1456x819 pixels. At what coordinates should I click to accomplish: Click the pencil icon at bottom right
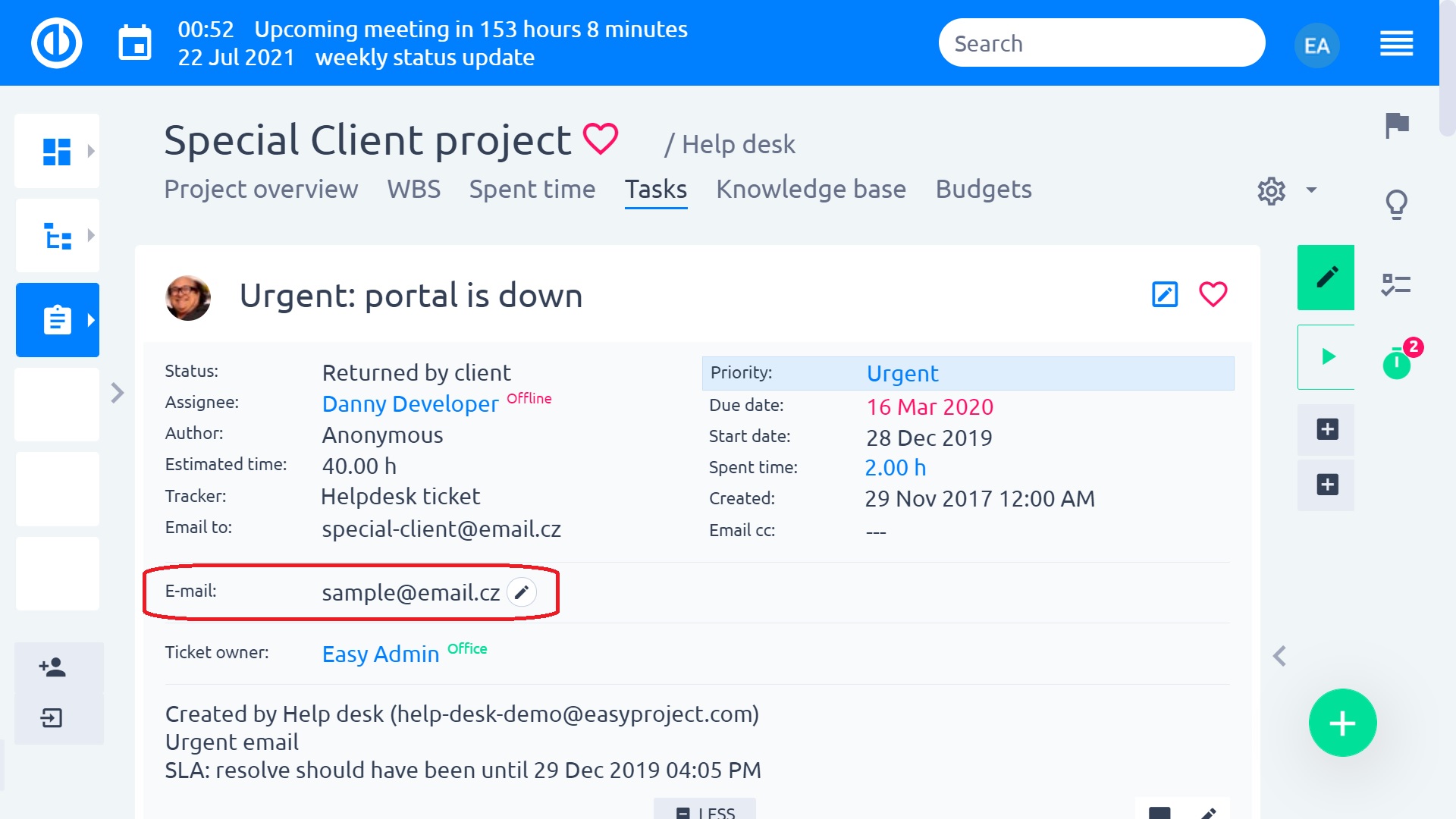(1209, 813)
